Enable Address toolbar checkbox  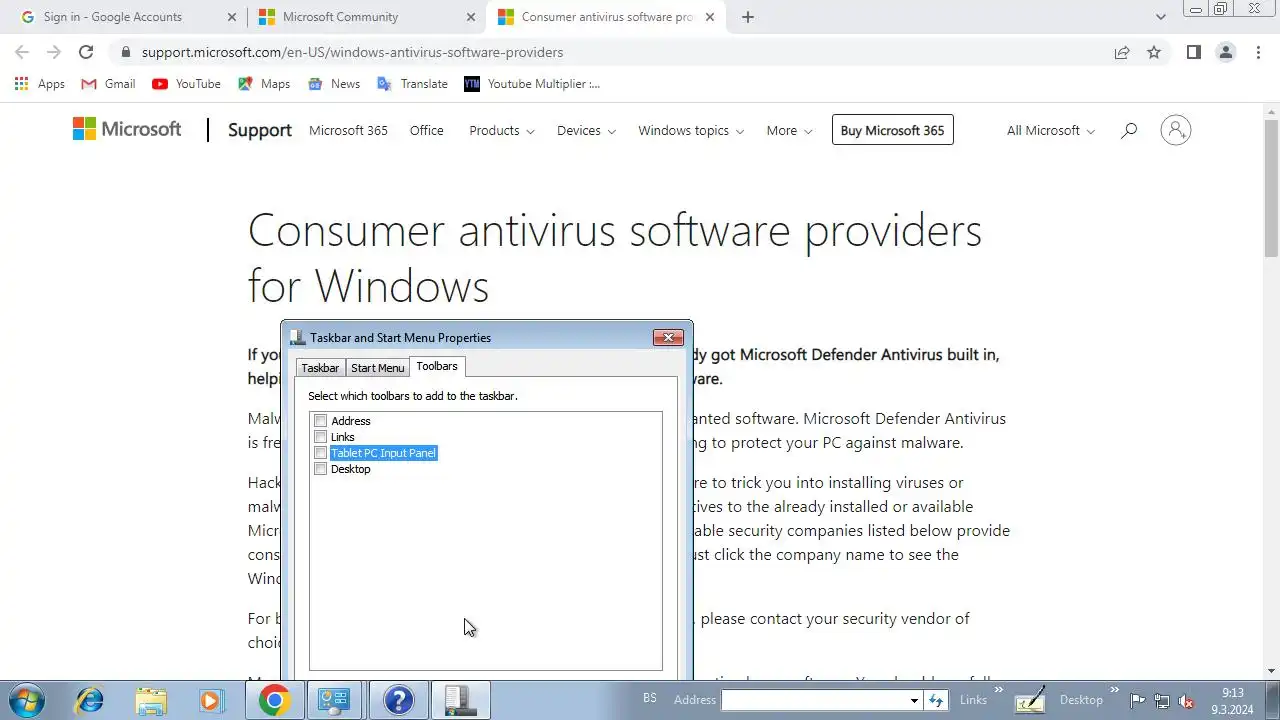click(x=321, y=421)
